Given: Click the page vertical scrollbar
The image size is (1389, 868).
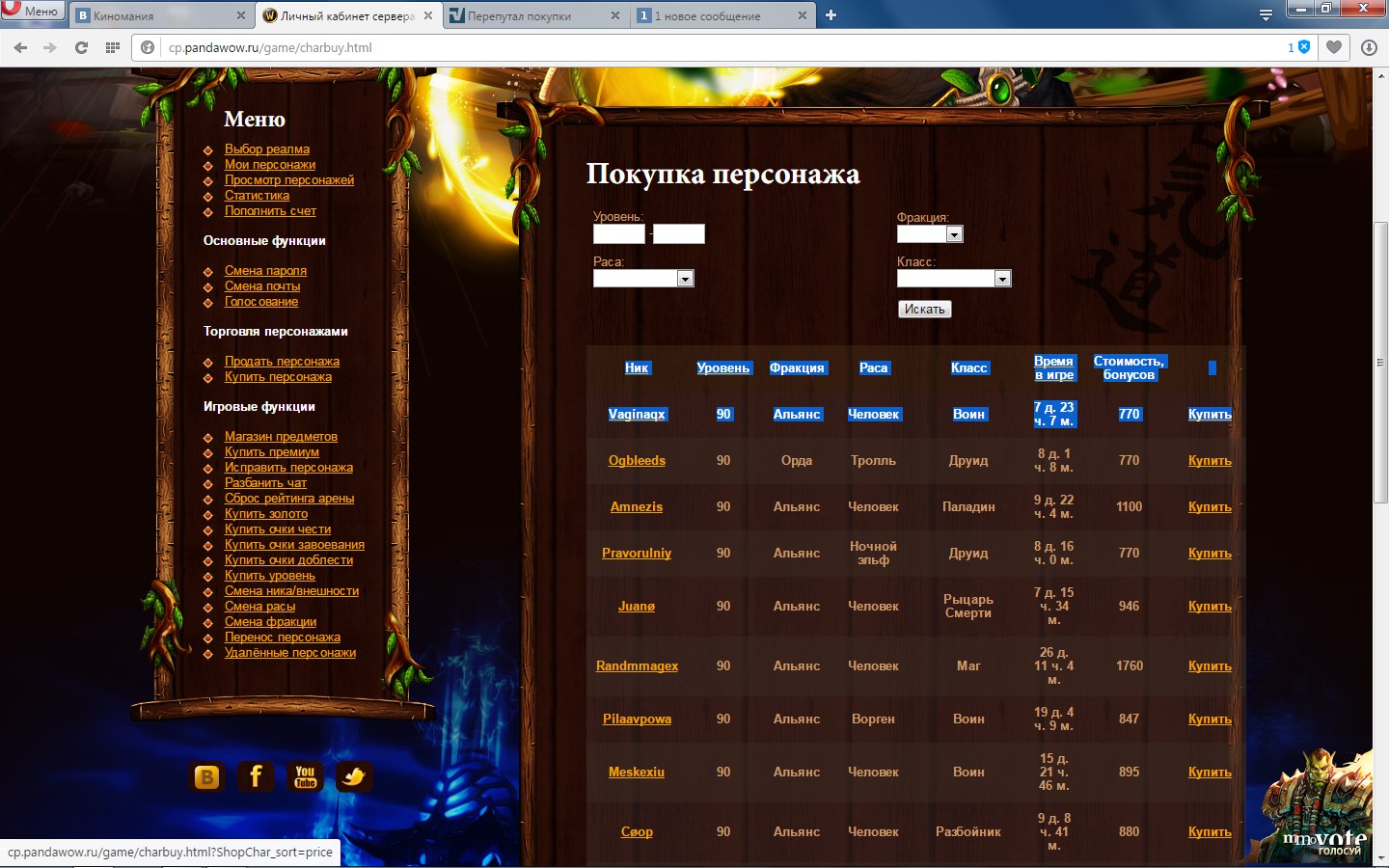Looking at the screenshot, I should pos(1381,362).
